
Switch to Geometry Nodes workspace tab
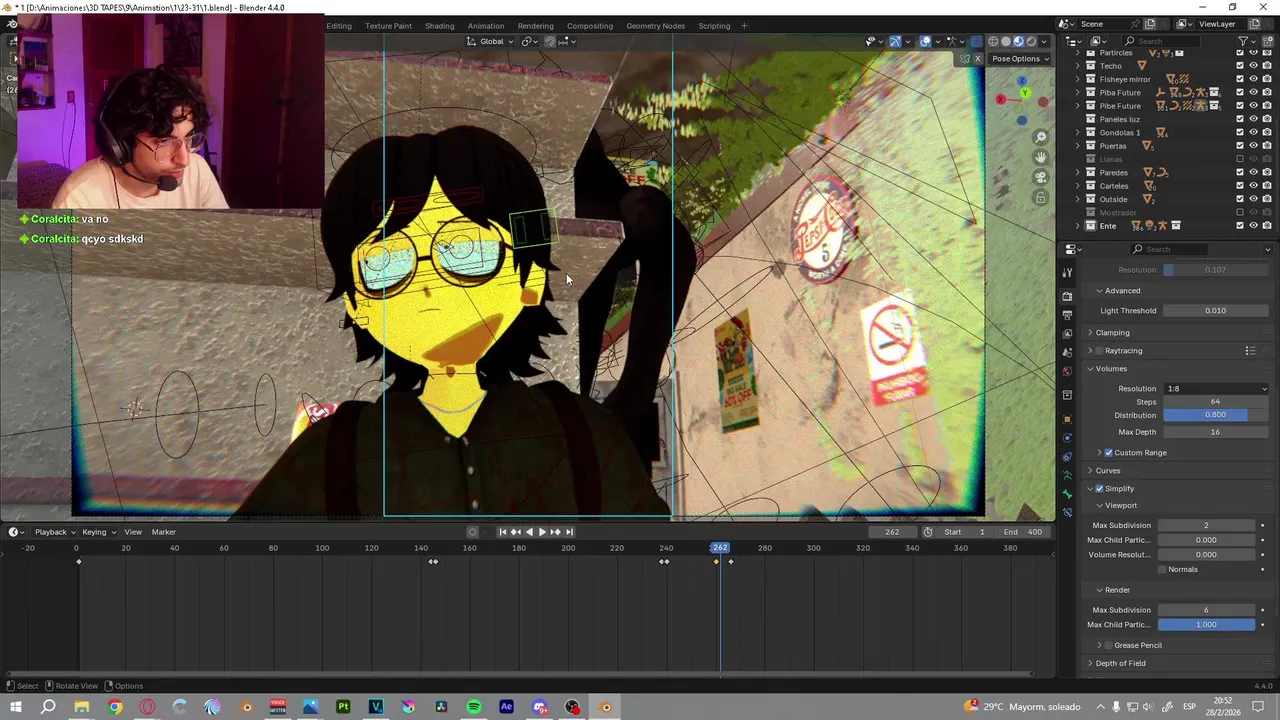[655, 26]
